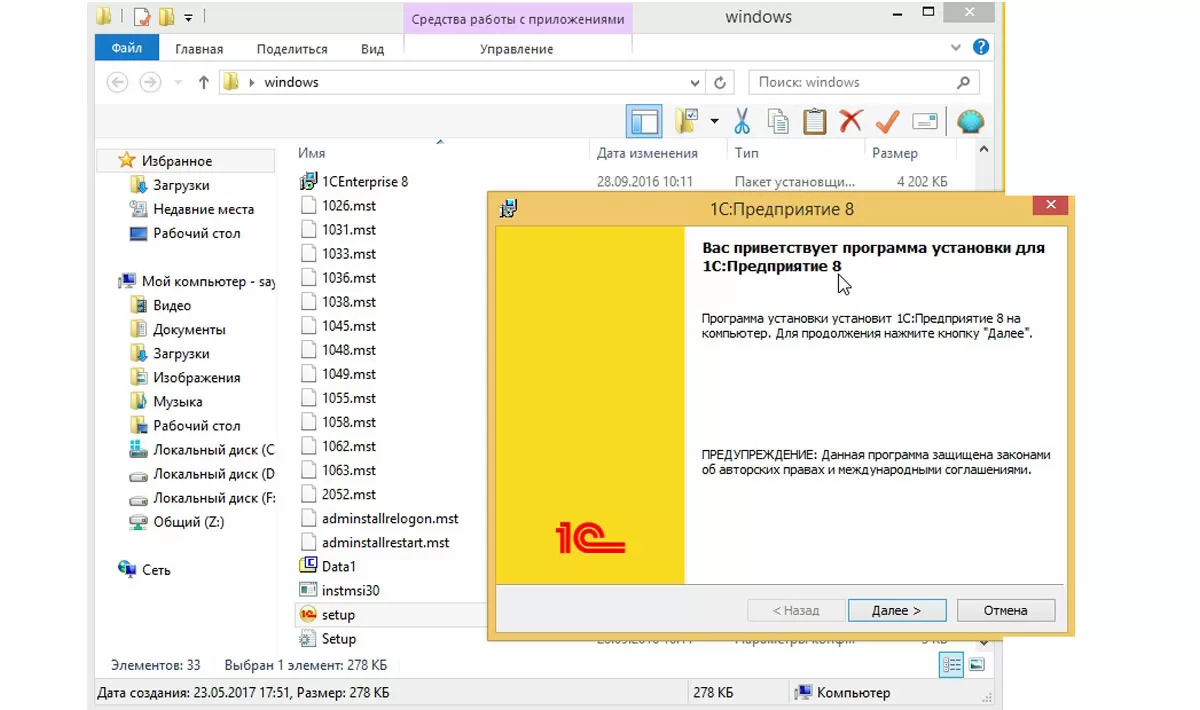The width and height of the screenshot is (1200, 710).
Task: Click the Properties icon in quick access bar
Action: tap(142, 17)
